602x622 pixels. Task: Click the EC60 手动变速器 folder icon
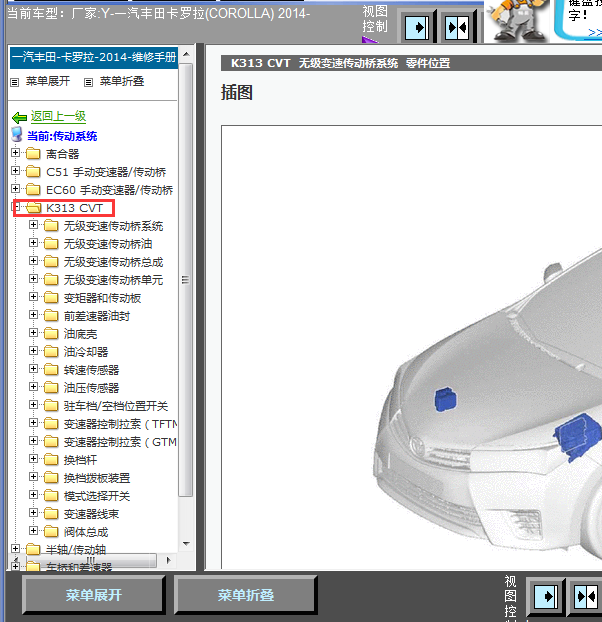click(33, 189)
